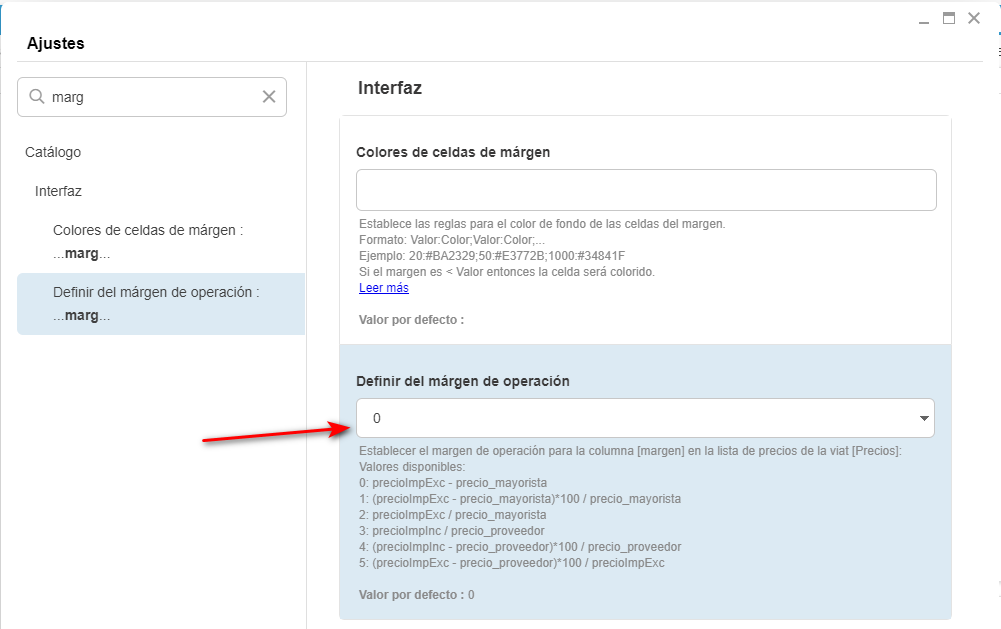Open 'Colores de celdas de márgen' search result
This screenshot has width=1001, height=629.
coord(148,241)
